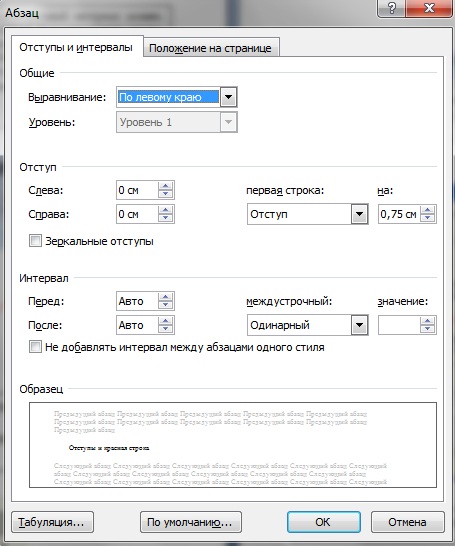
Task: Increase the значение line spacing value
Action: [x=427, y=321]
